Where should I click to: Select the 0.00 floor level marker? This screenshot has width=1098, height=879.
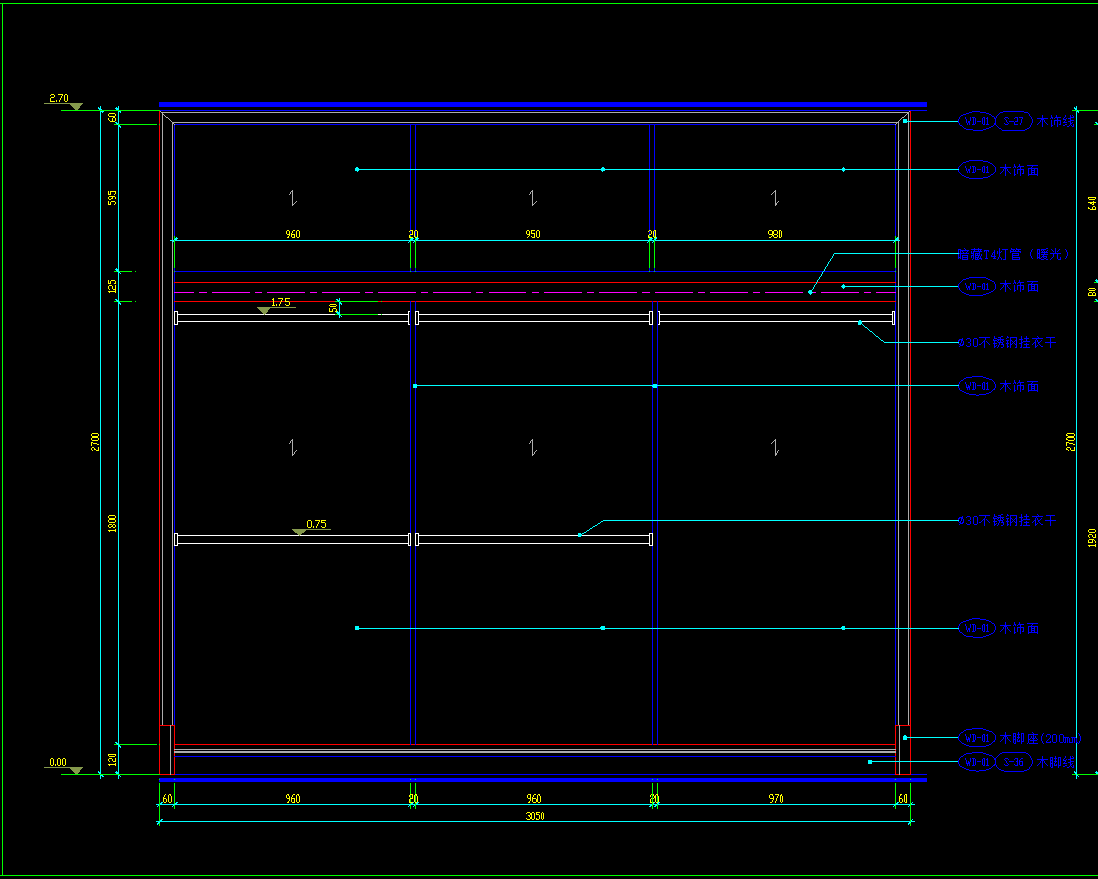pyautogui.click(x=76, y=770)
